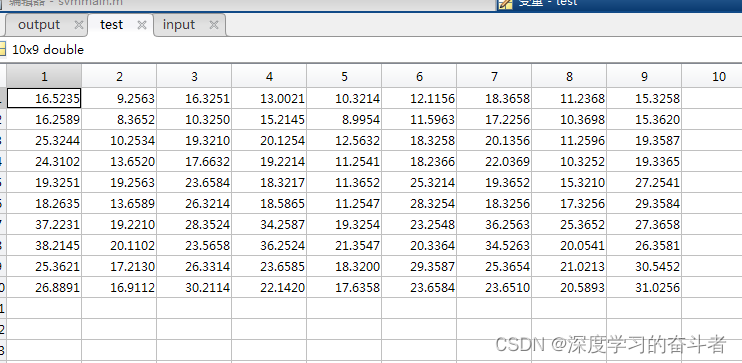Click cell with value 25.3621

point(44,266)
